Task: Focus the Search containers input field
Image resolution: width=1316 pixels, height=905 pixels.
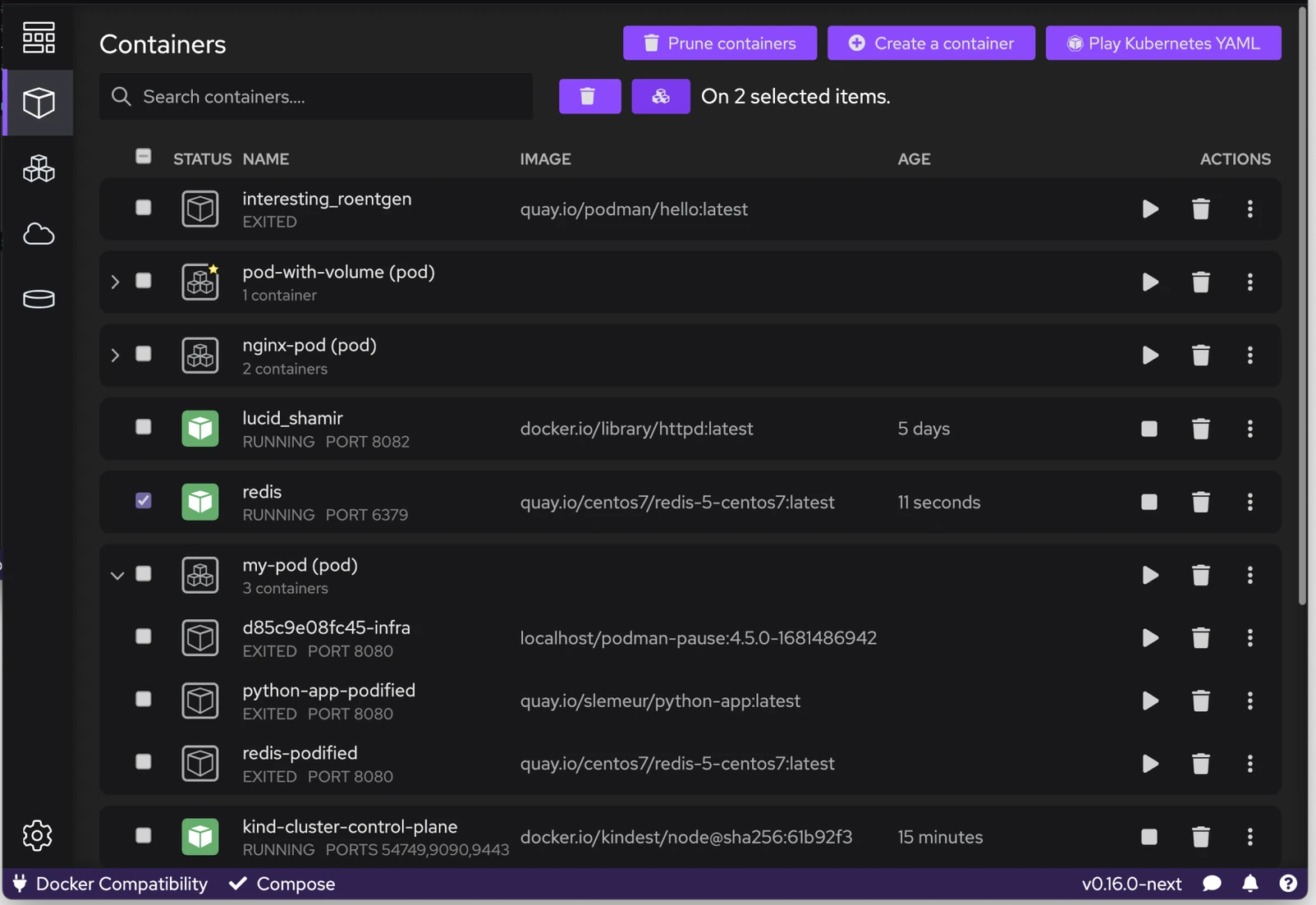Action: coord(328,97)
